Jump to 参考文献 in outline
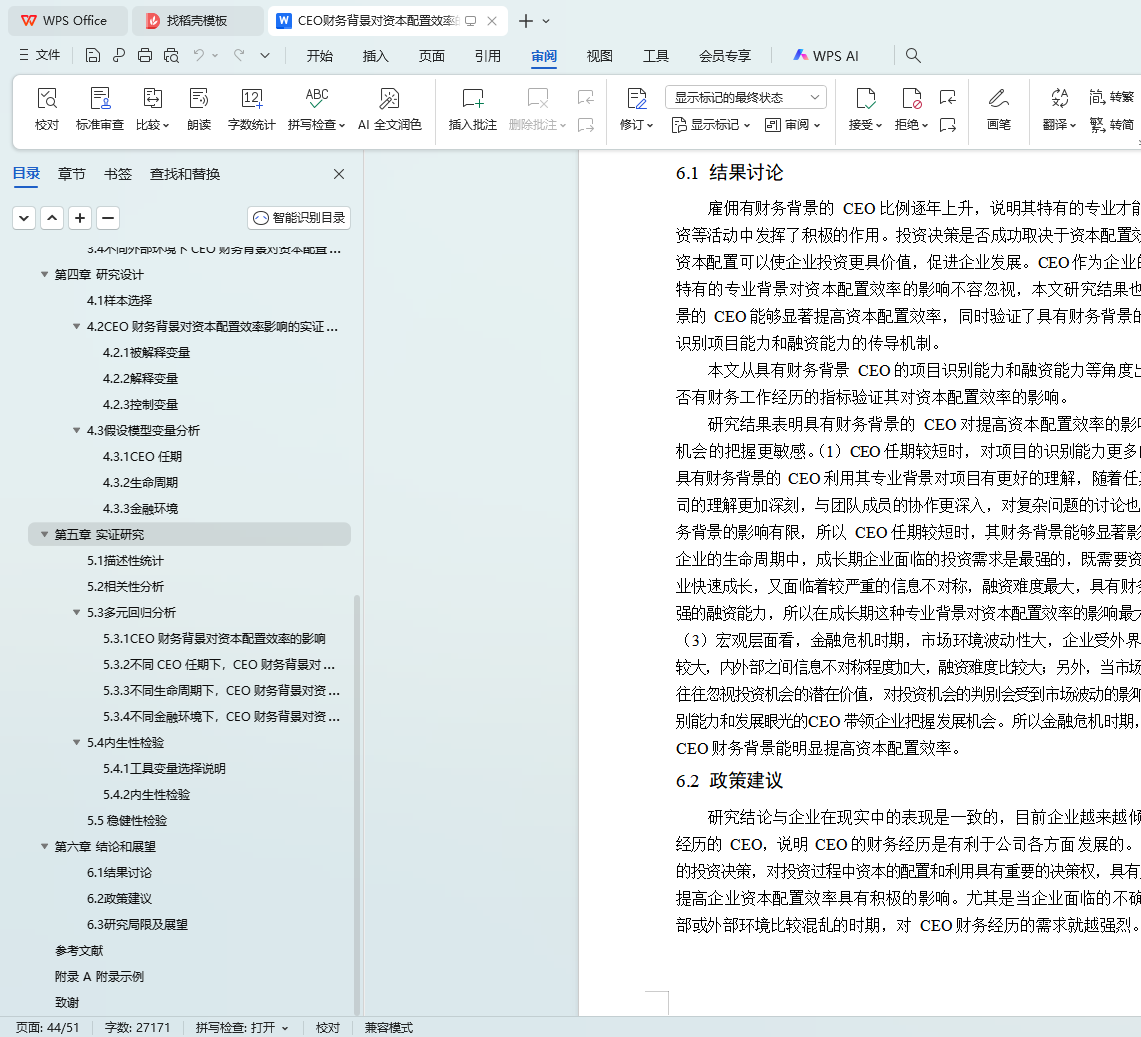This screenshot has width=1141, height=1037. [79, 950]
